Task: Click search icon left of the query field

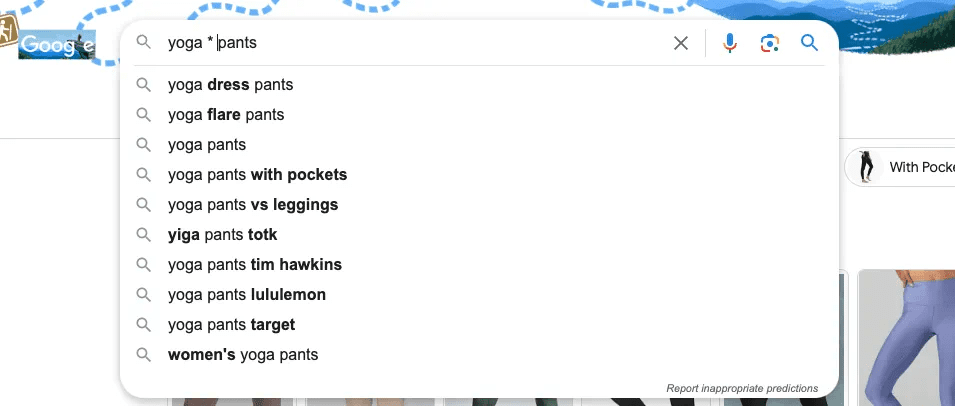Action: (144, 43)
